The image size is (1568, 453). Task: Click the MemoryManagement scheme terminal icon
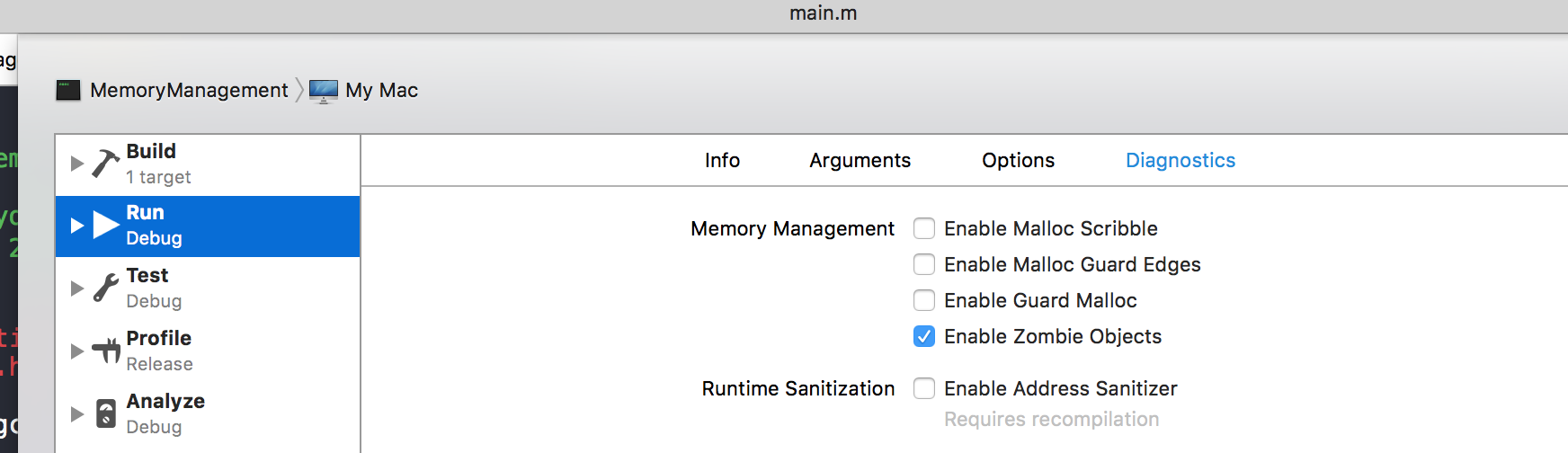(68, 90)
